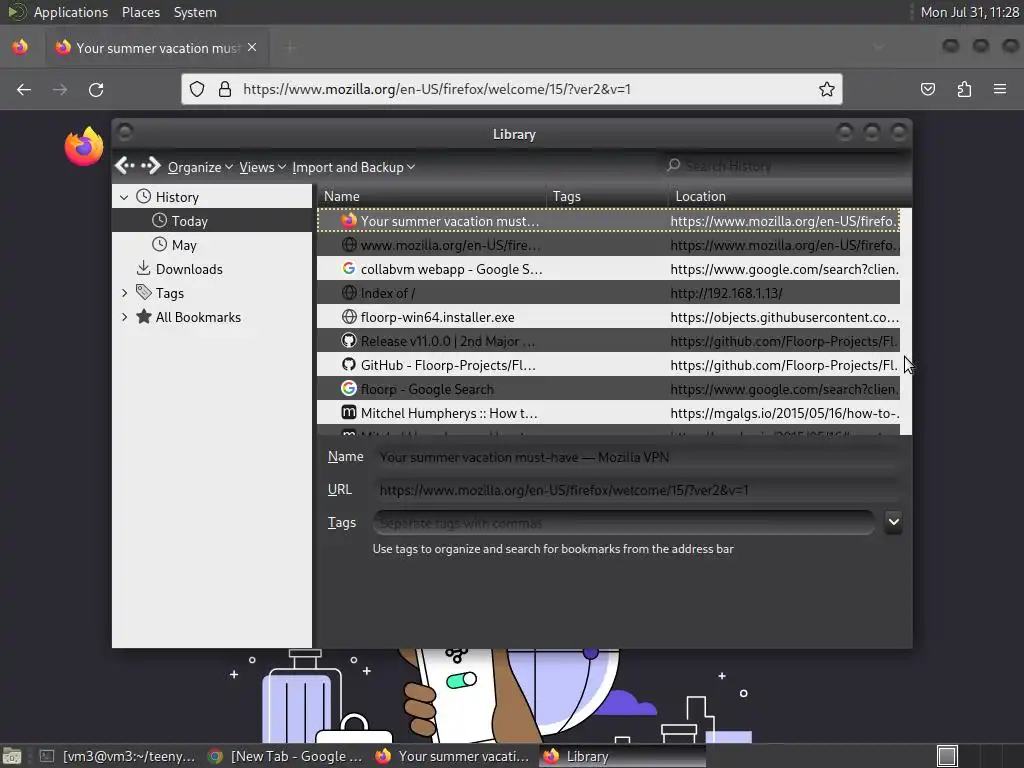Viewport: 1024px width, 768px height.
Task: Click Library Go Back arrow
Action: 125,167
